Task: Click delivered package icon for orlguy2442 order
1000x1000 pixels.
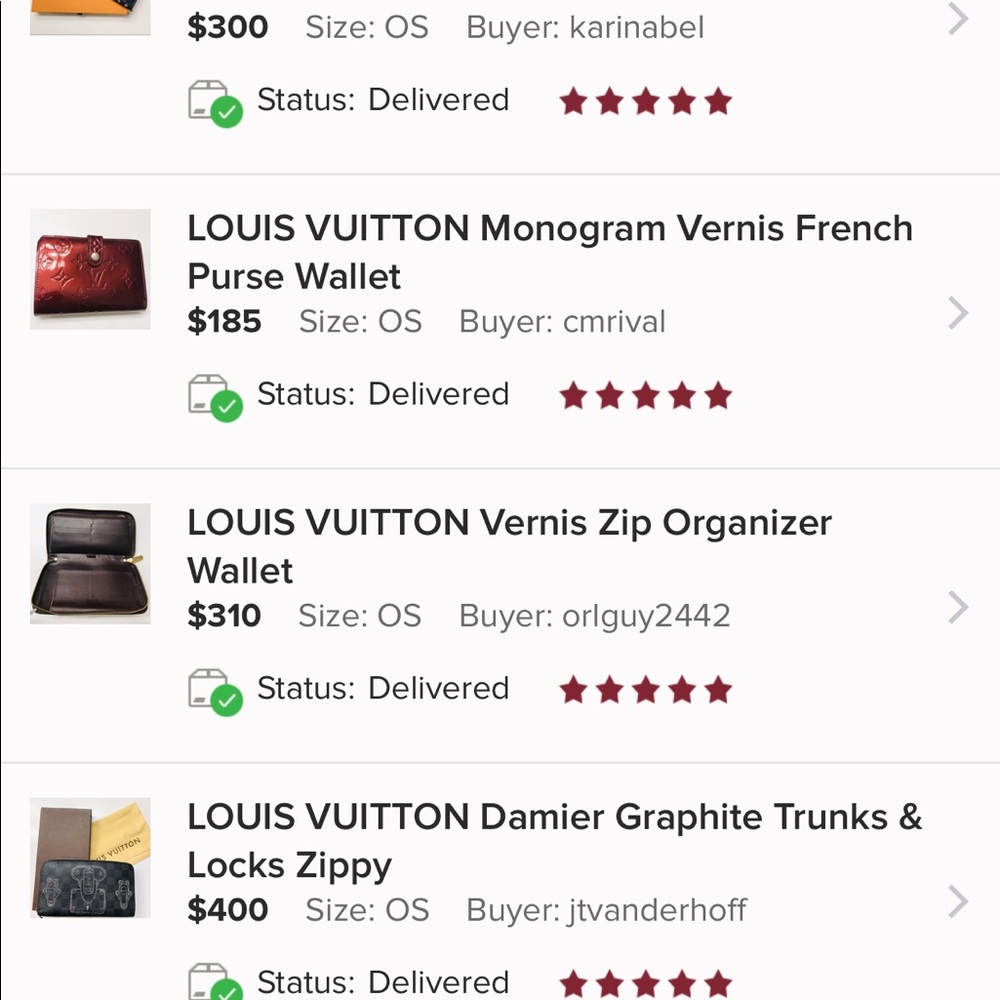Action: click(216, 693)
